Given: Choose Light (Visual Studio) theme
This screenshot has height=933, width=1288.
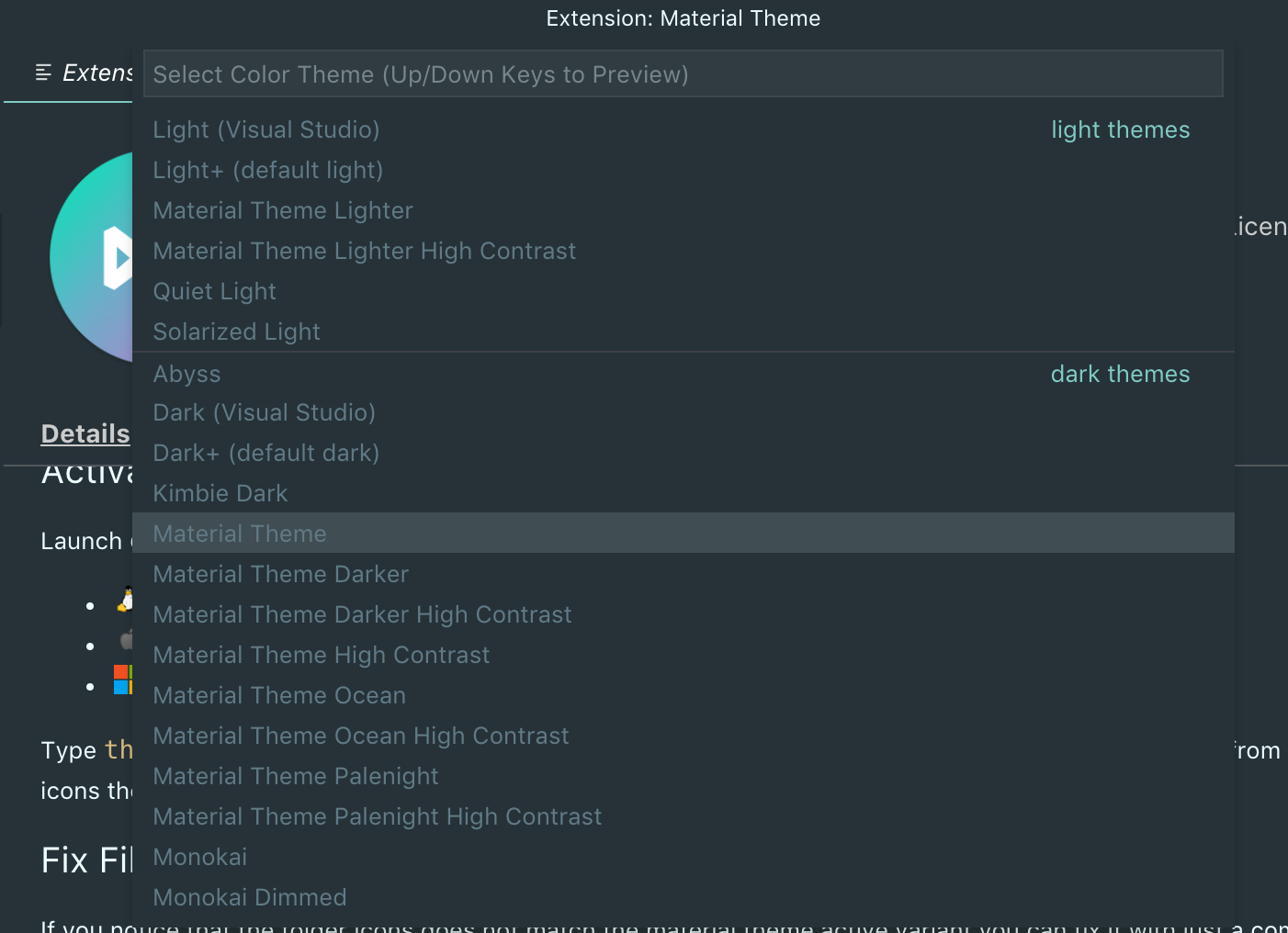Looking at the screenshot, I should pos(266,129).
